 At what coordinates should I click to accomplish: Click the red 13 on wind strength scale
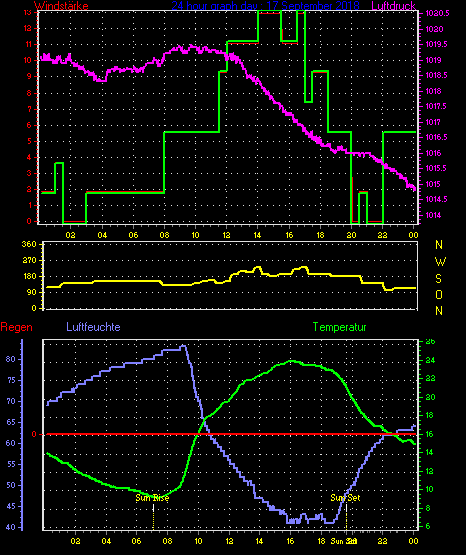pos(28,12)
